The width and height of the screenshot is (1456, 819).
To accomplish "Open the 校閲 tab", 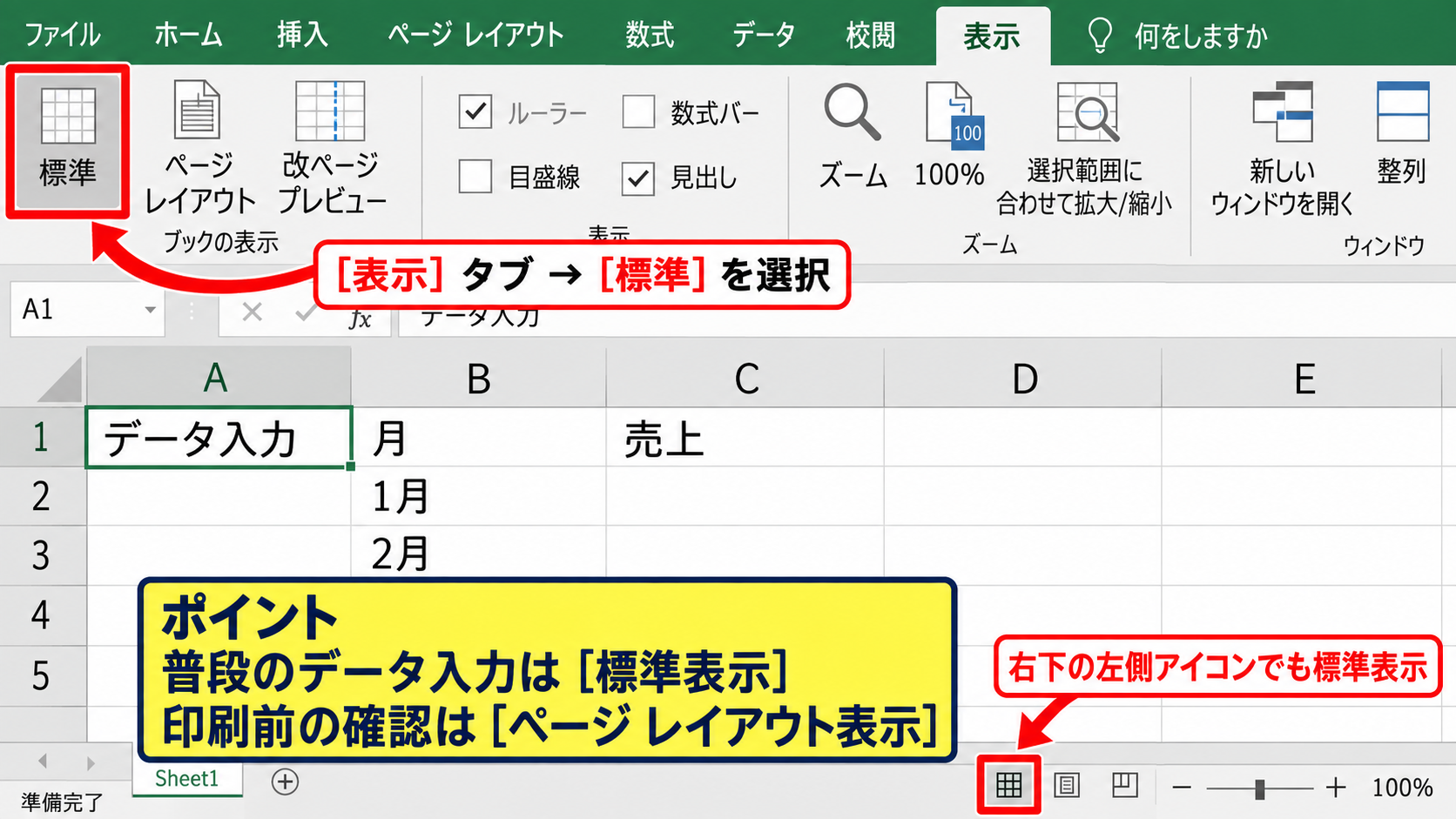I will click(x=870, y=35).
